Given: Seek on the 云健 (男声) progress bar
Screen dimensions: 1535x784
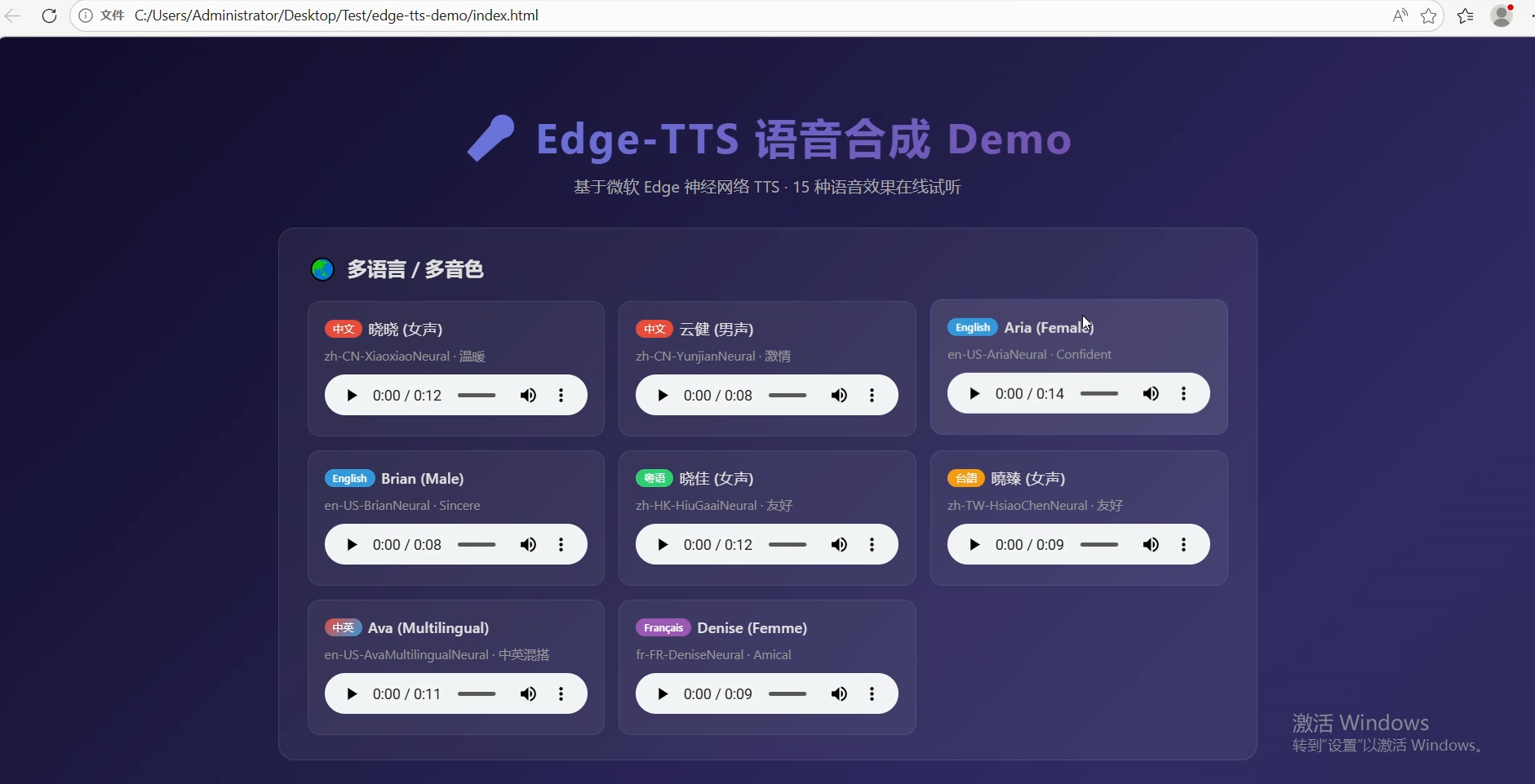Looking at the screenshot, I should [x=787, y=396].
